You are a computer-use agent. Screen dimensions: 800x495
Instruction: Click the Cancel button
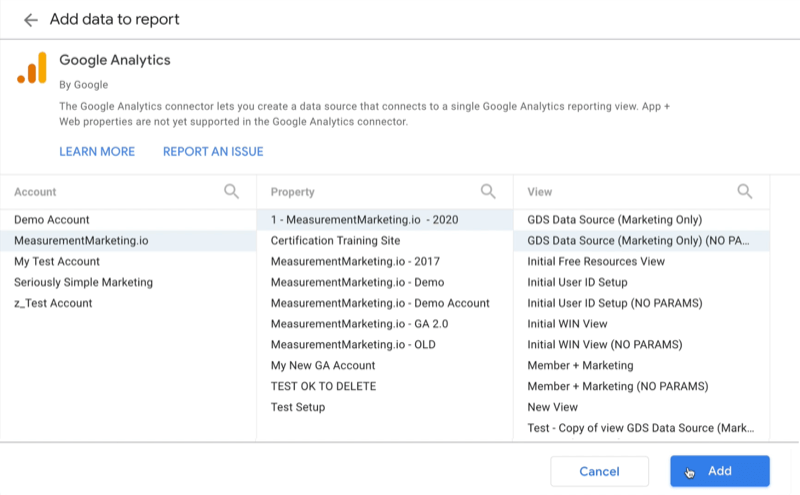[x=599, y=471]
